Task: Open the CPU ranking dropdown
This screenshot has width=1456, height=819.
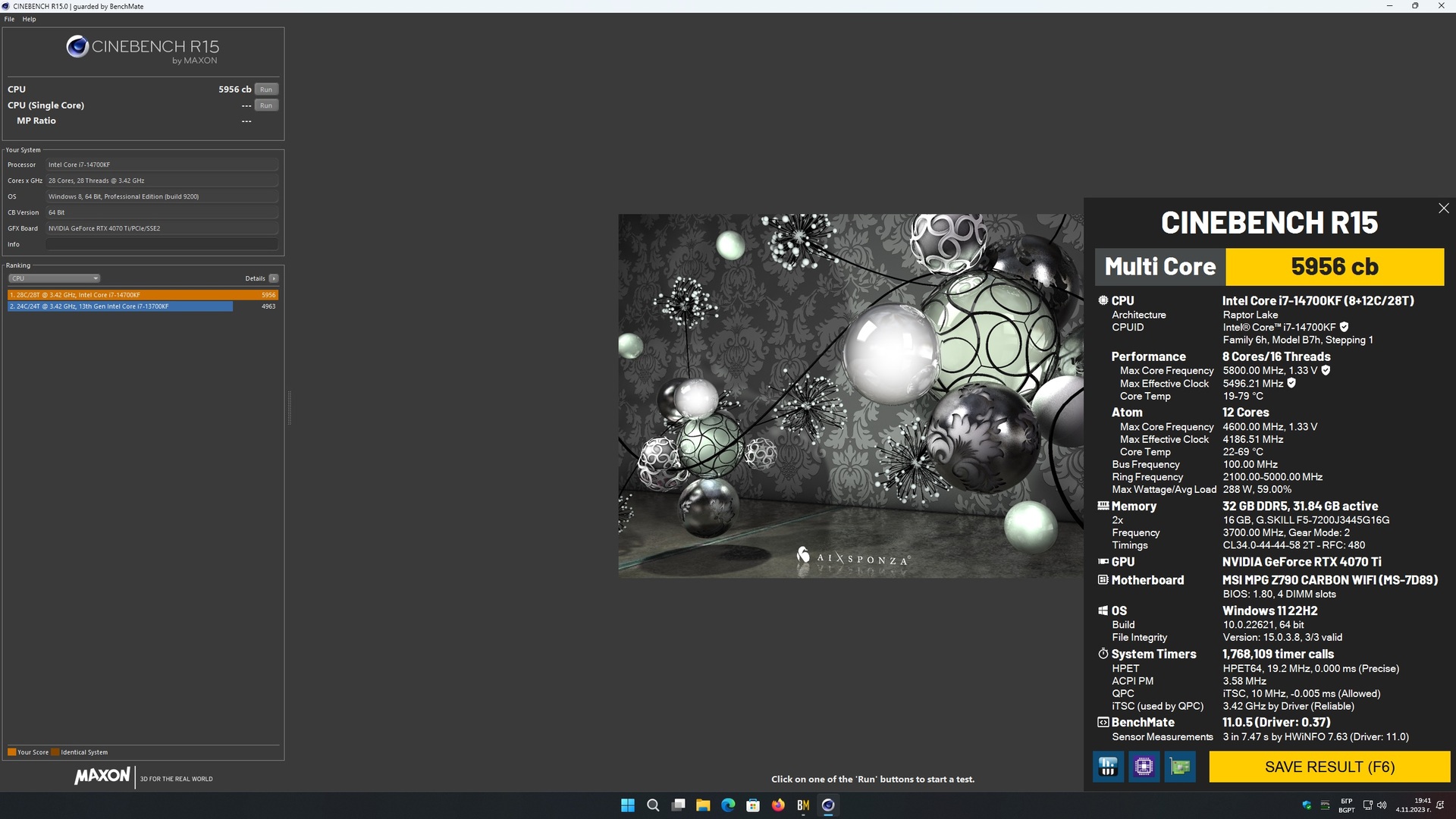Action: [54, 278]
